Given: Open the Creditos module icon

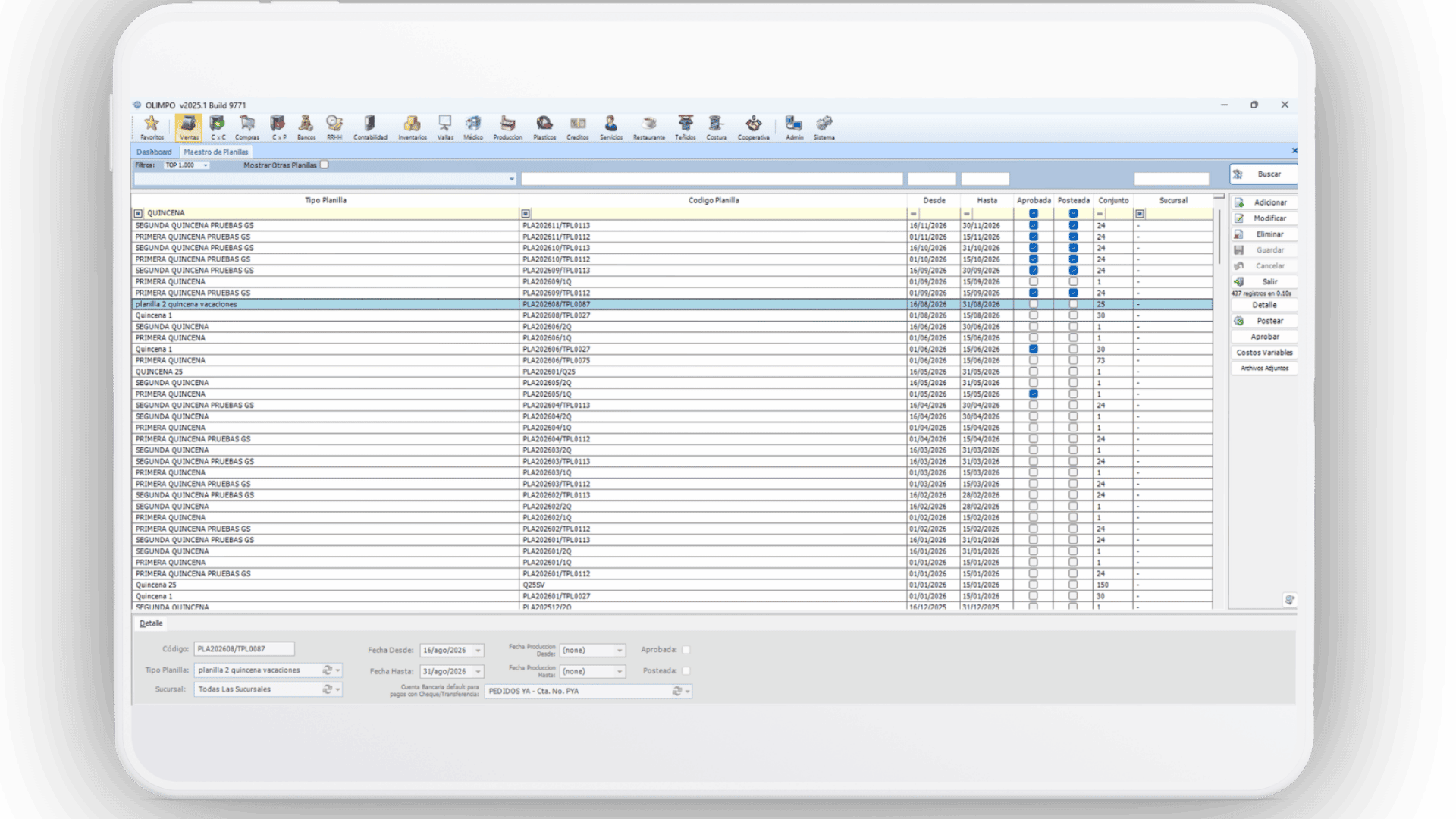Looking at the screenshot, I should 578,127.
